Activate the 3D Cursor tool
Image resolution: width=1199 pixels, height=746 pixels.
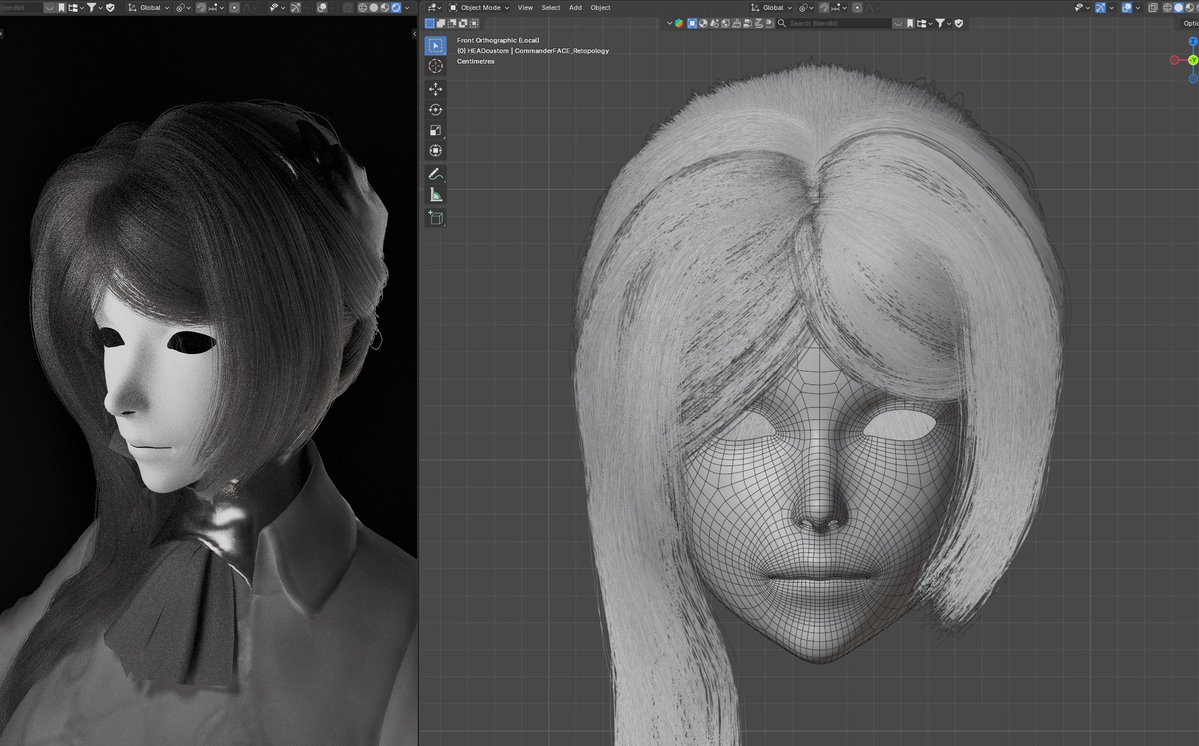[x=436, y=66]
